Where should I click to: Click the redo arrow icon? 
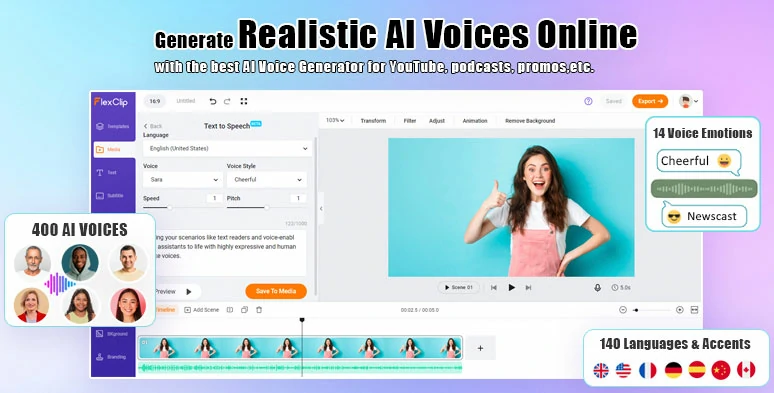point(227,101)
